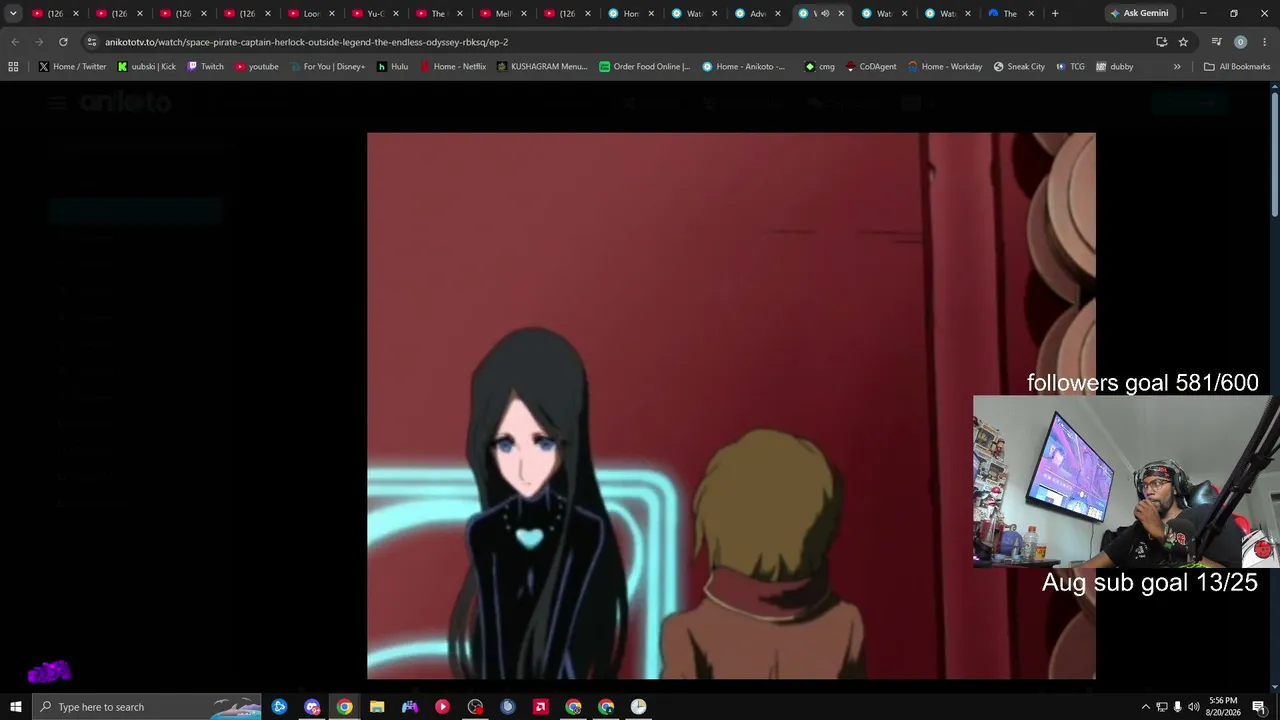Close the currently active tab
Screen dimensions: 1280x720
click(841, 14)
